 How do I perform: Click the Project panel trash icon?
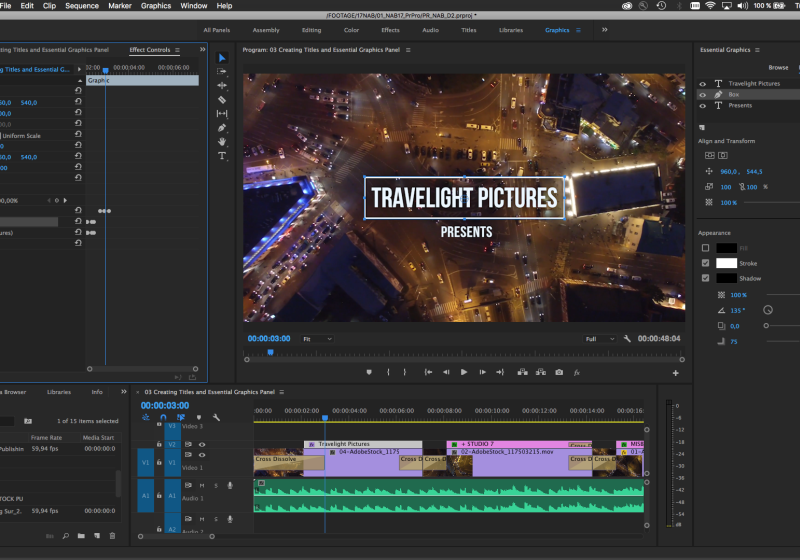(x=112, y=536)
